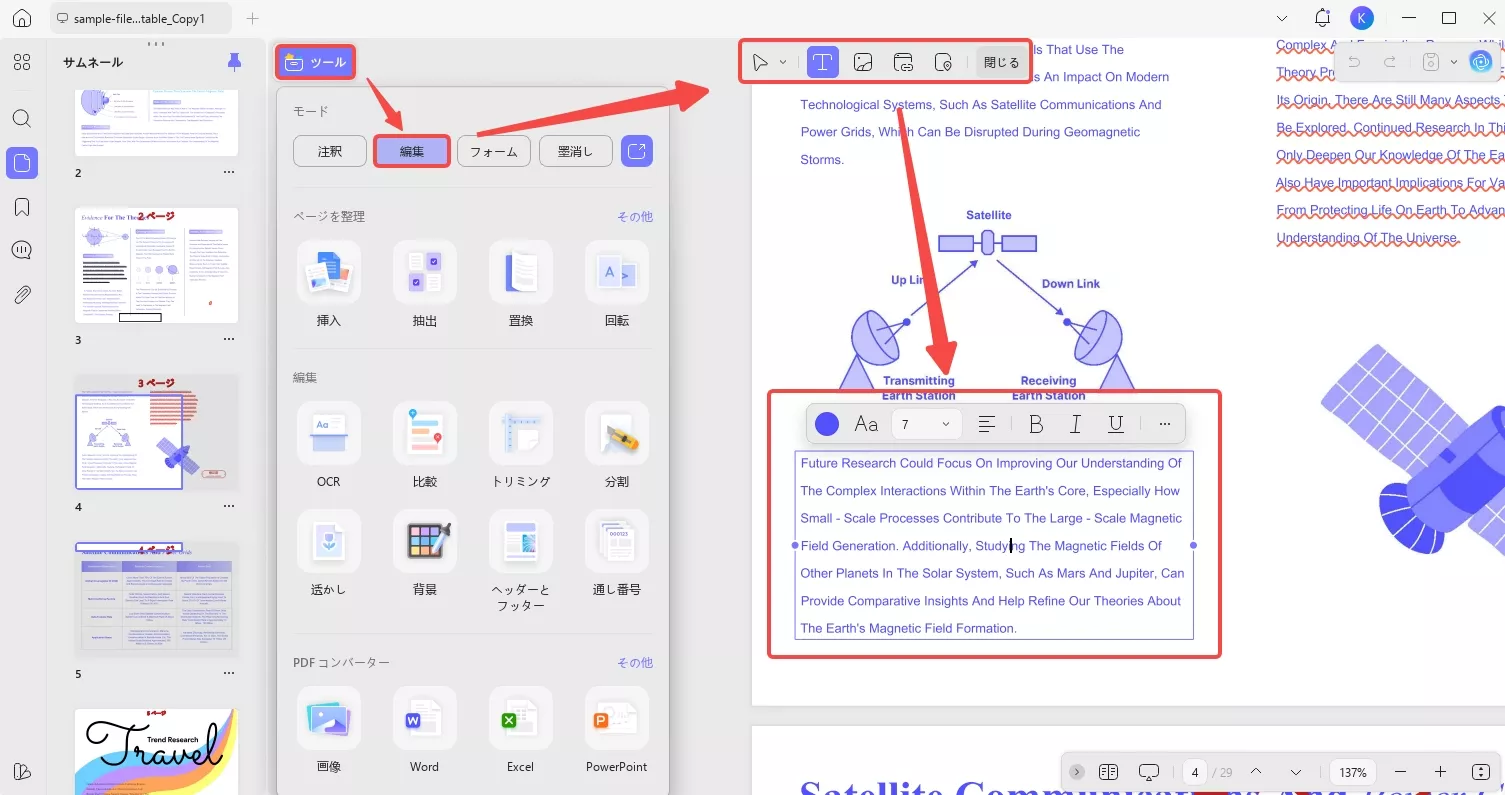Screen dimensions: 1505x795
Task: Open more text formatting options
Action: pos(1164,424)
